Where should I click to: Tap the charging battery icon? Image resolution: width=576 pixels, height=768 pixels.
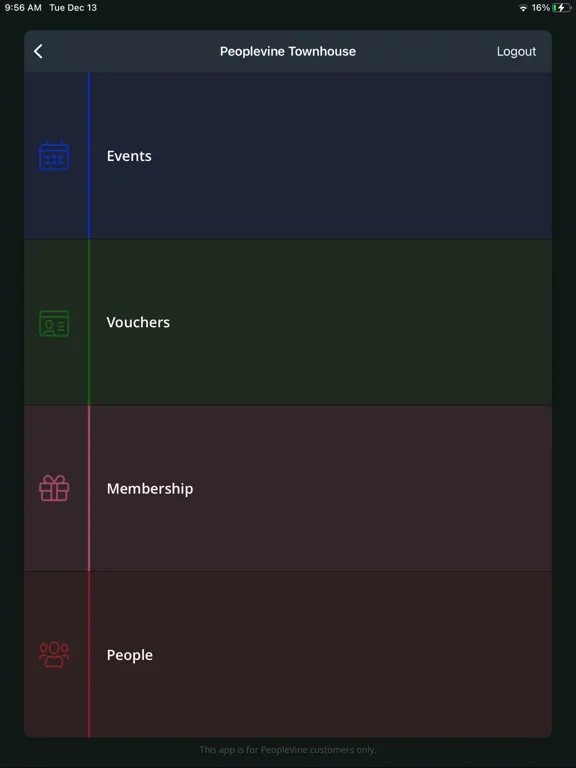click(x=561, y=8)
